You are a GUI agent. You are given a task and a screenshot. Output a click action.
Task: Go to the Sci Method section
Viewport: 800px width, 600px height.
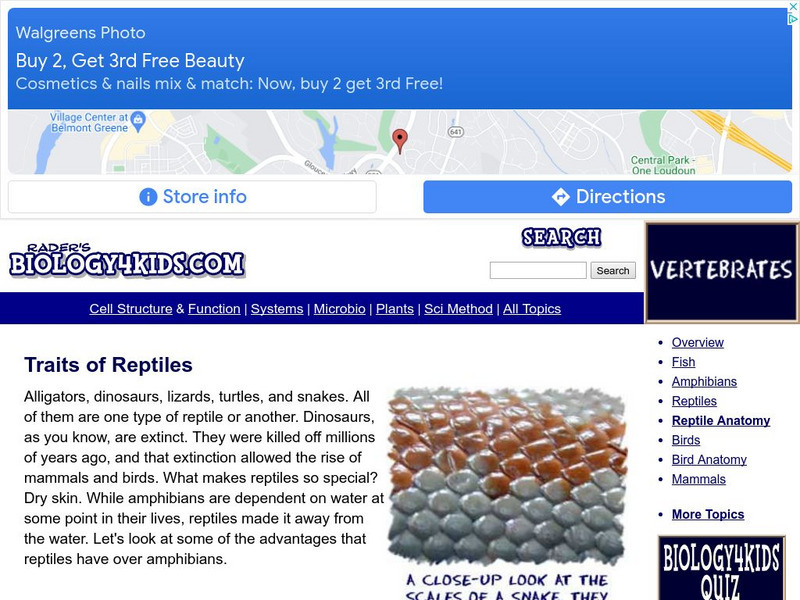point(458,309)
